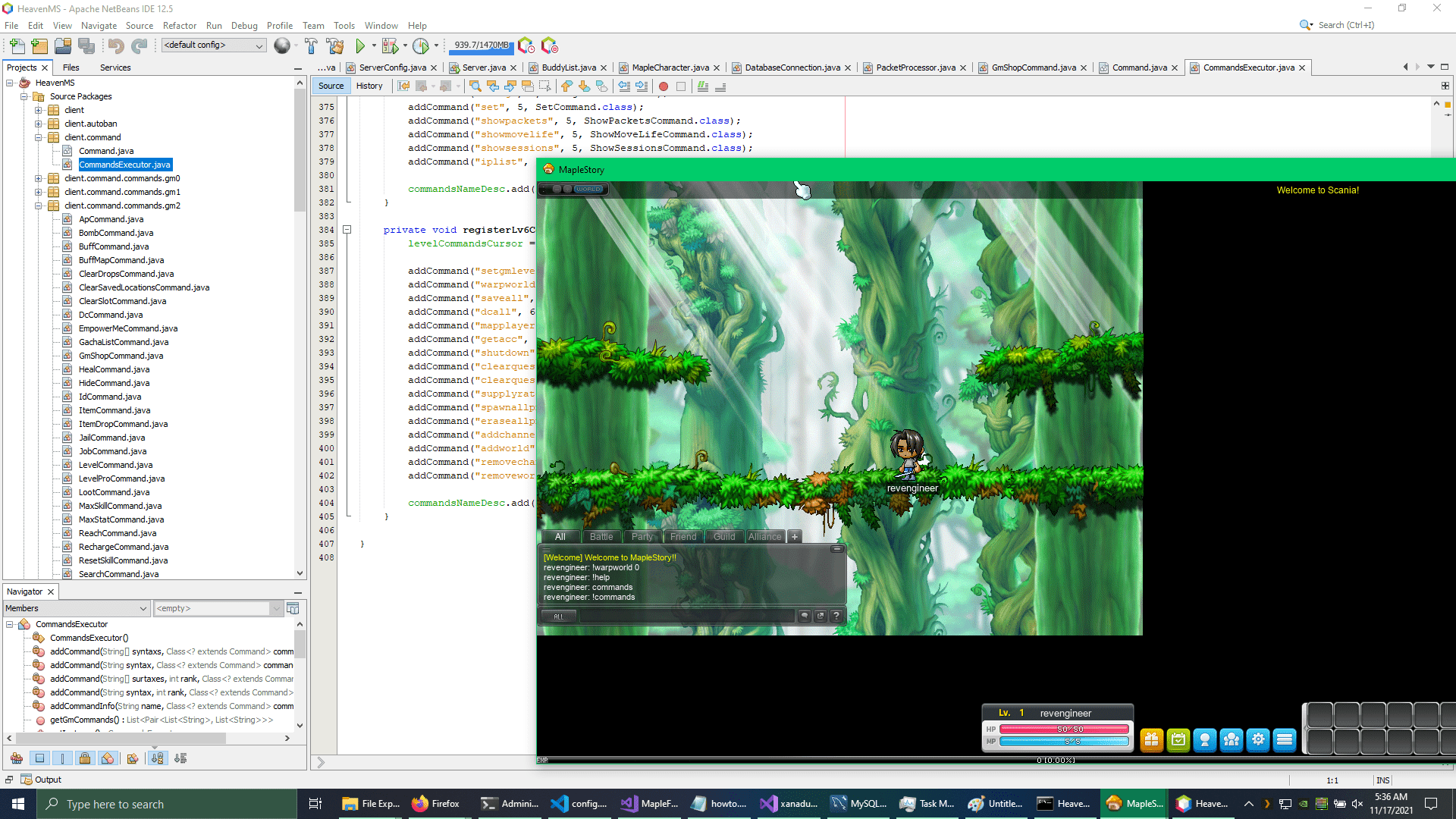Open the empty filter dropdown in Navigator

click(218, 608)
